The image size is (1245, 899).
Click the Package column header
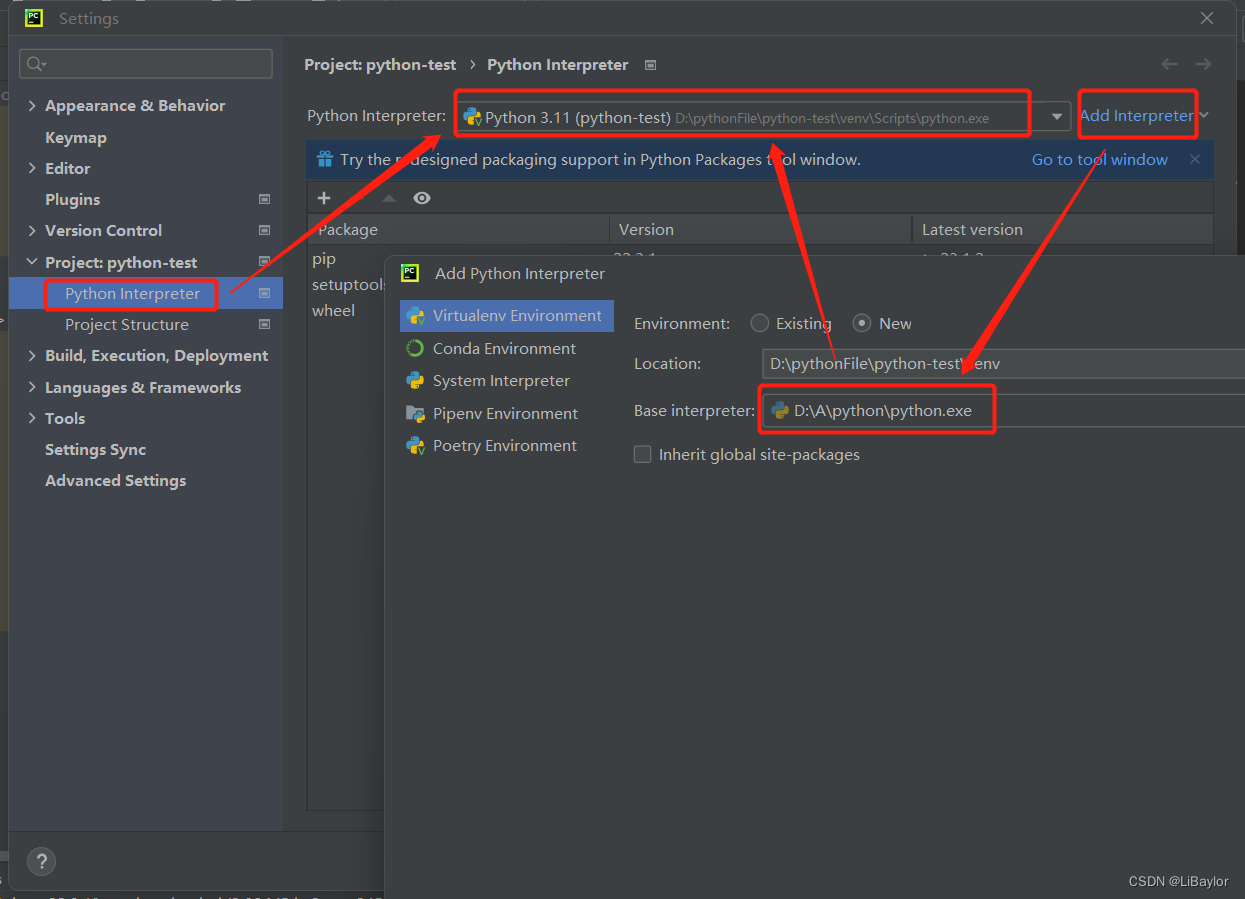(459, 229)
